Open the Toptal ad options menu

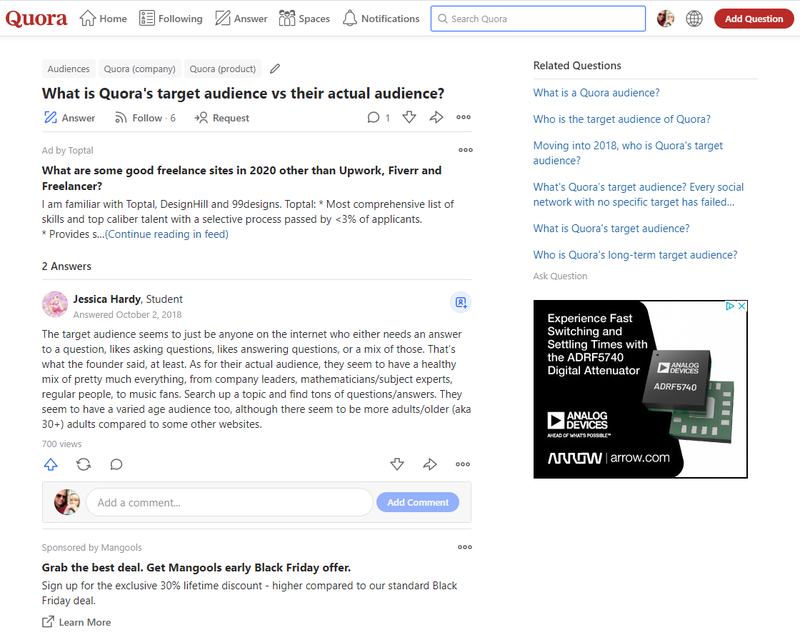tap(465, 150)
